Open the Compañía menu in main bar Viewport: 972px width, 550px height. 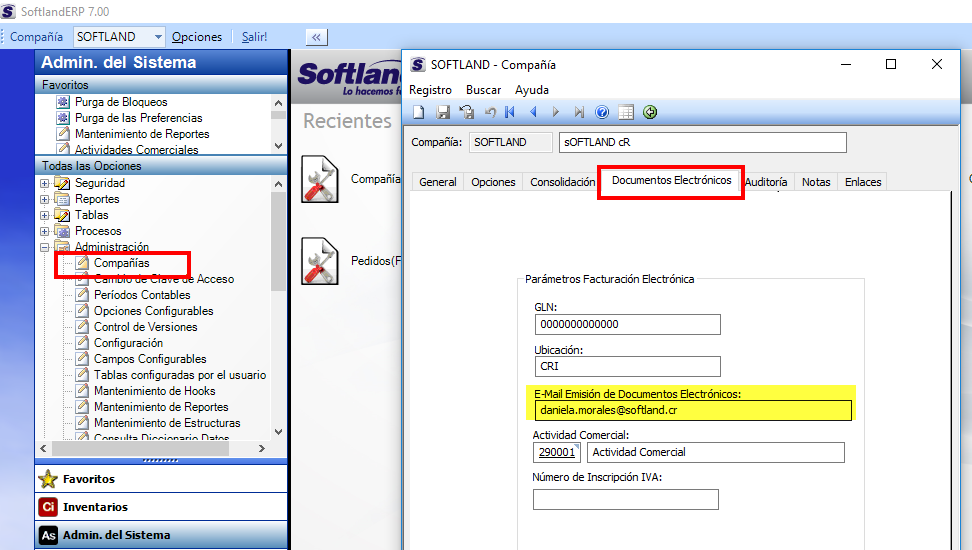coord(37,37)
